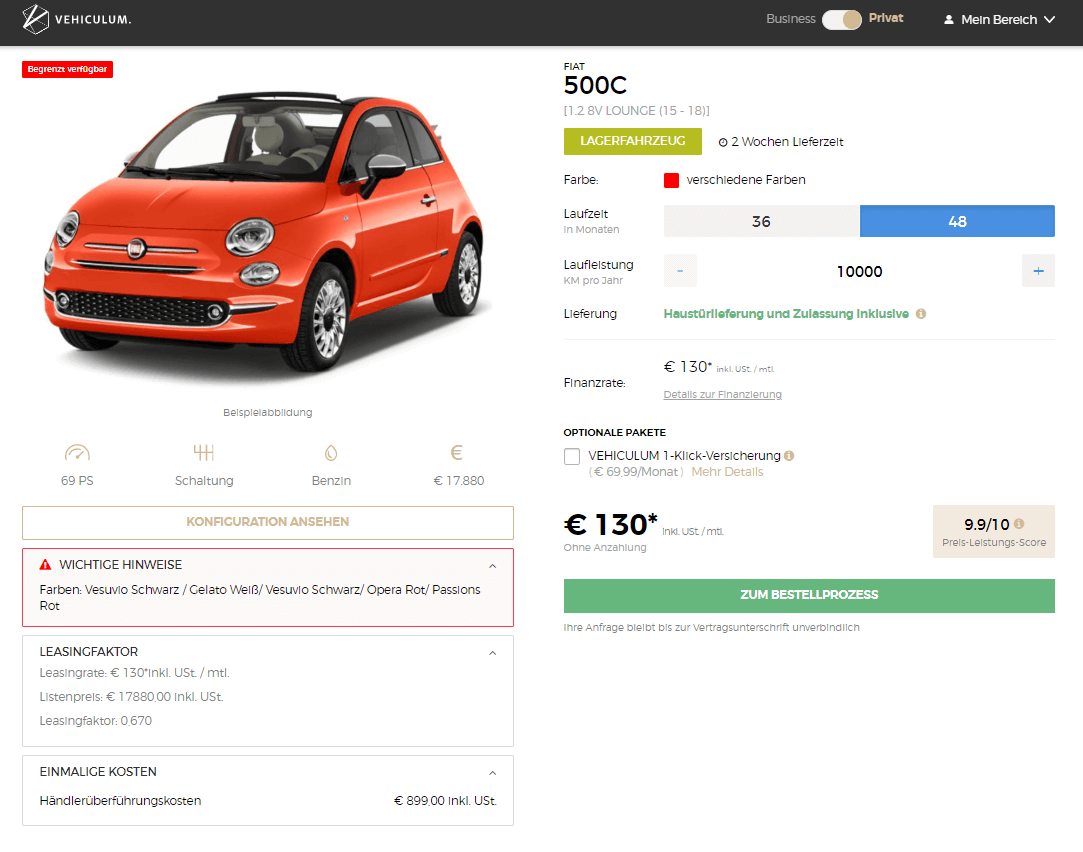Click the Begrenzt verfügbar badge
The height and width of the screenshot is (852, 1083).
tap(68, 69)
